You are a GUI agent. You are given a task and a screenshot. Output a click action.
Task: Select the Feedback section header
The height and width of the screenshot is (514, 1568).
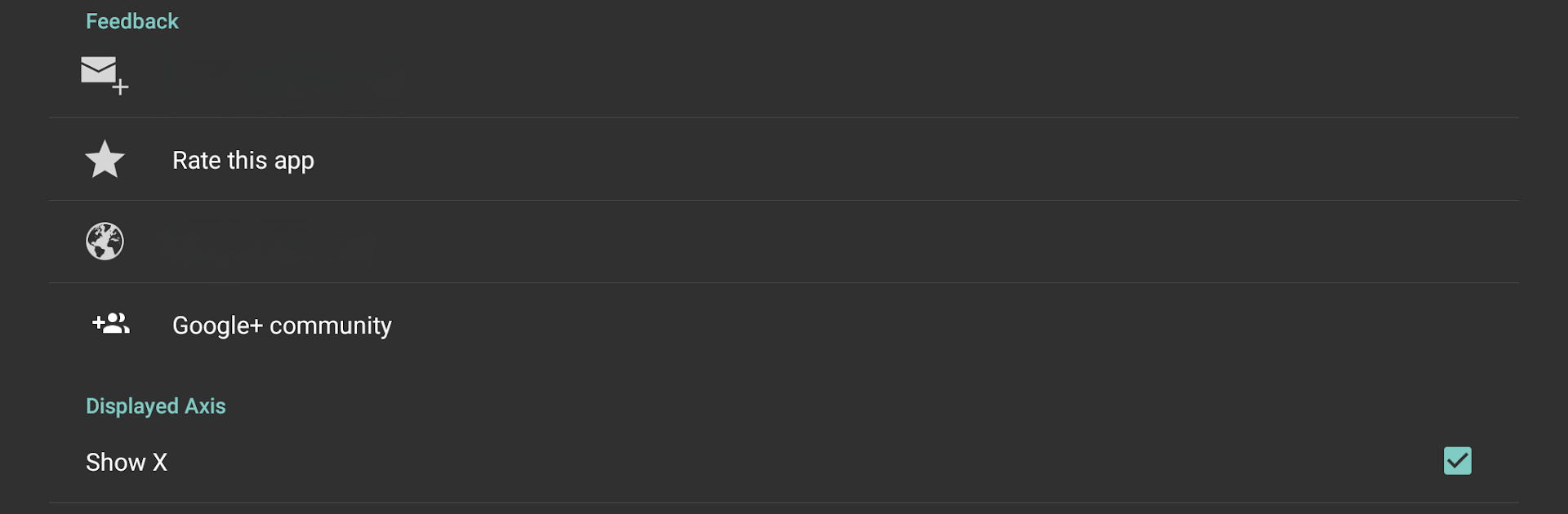click(132, 21)
